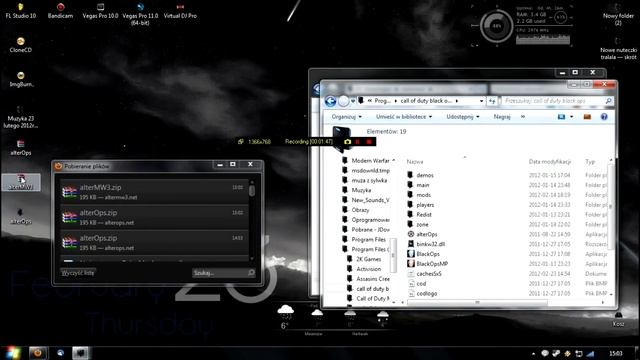Select the zone folder in file list
Screen dimensions: 640x360
(x=422, y=224)
